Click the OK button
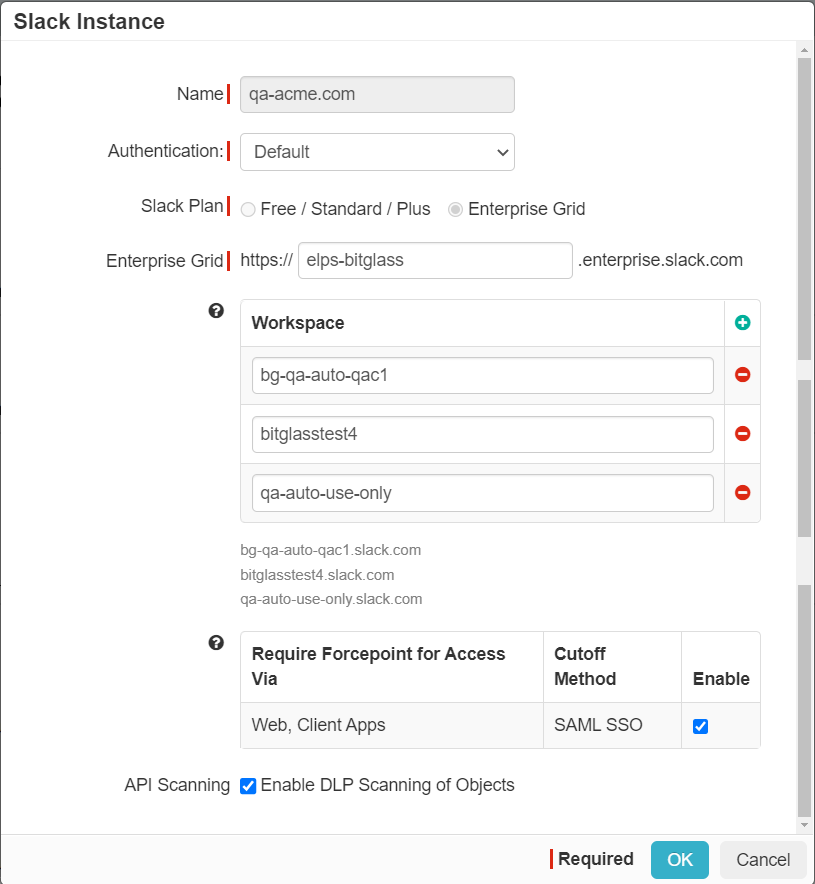This screenshot has height=884, width=815. click(x=680, y=860)
